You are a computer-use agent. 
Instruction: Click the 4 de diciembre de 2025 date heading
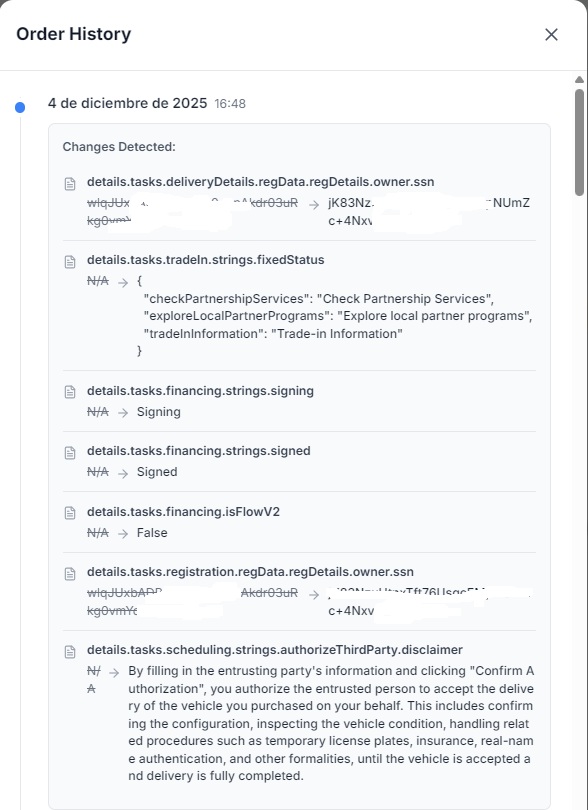tap(127, 103)
